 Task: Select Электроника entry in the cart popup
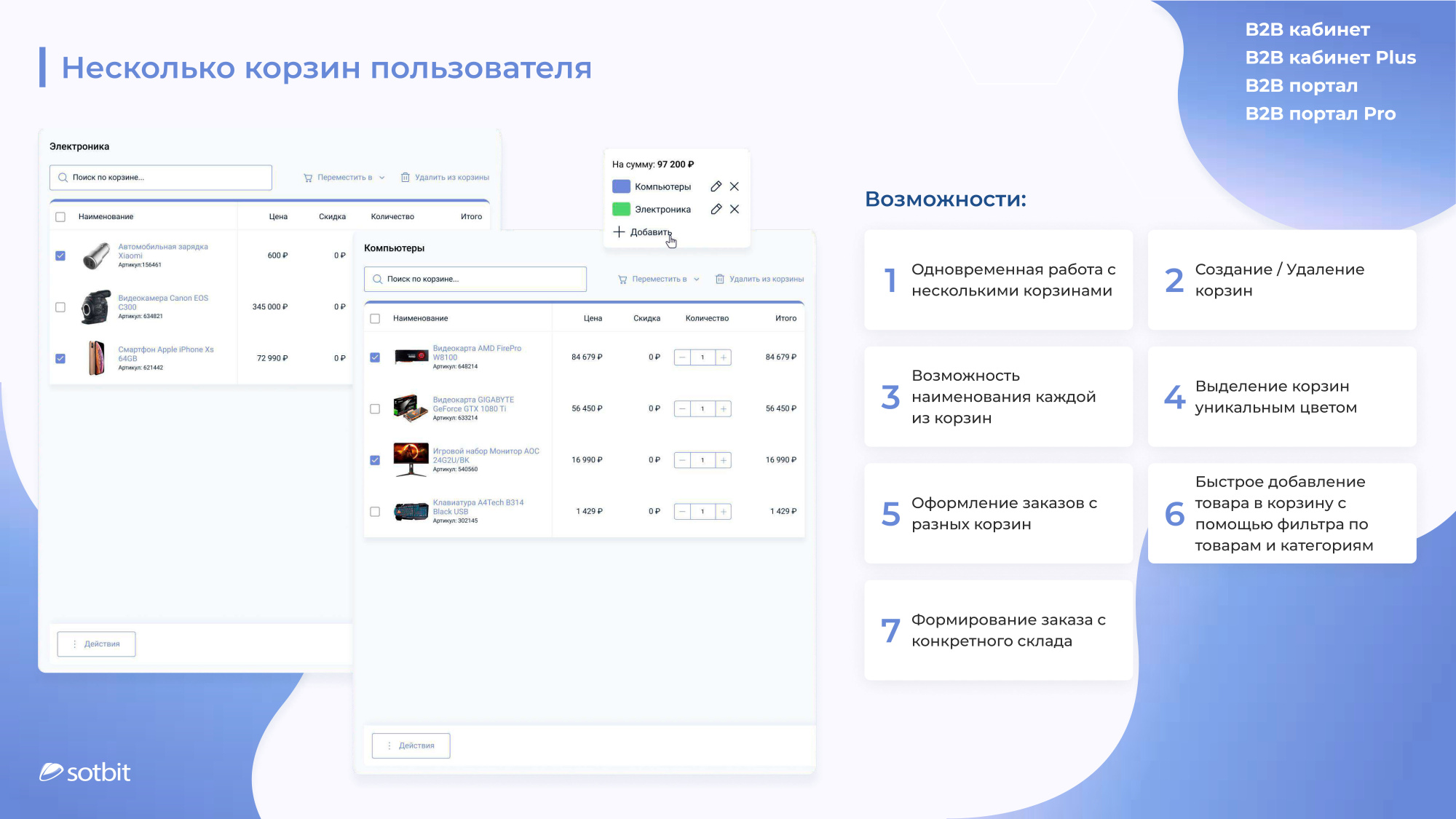(x=662, y=209)
